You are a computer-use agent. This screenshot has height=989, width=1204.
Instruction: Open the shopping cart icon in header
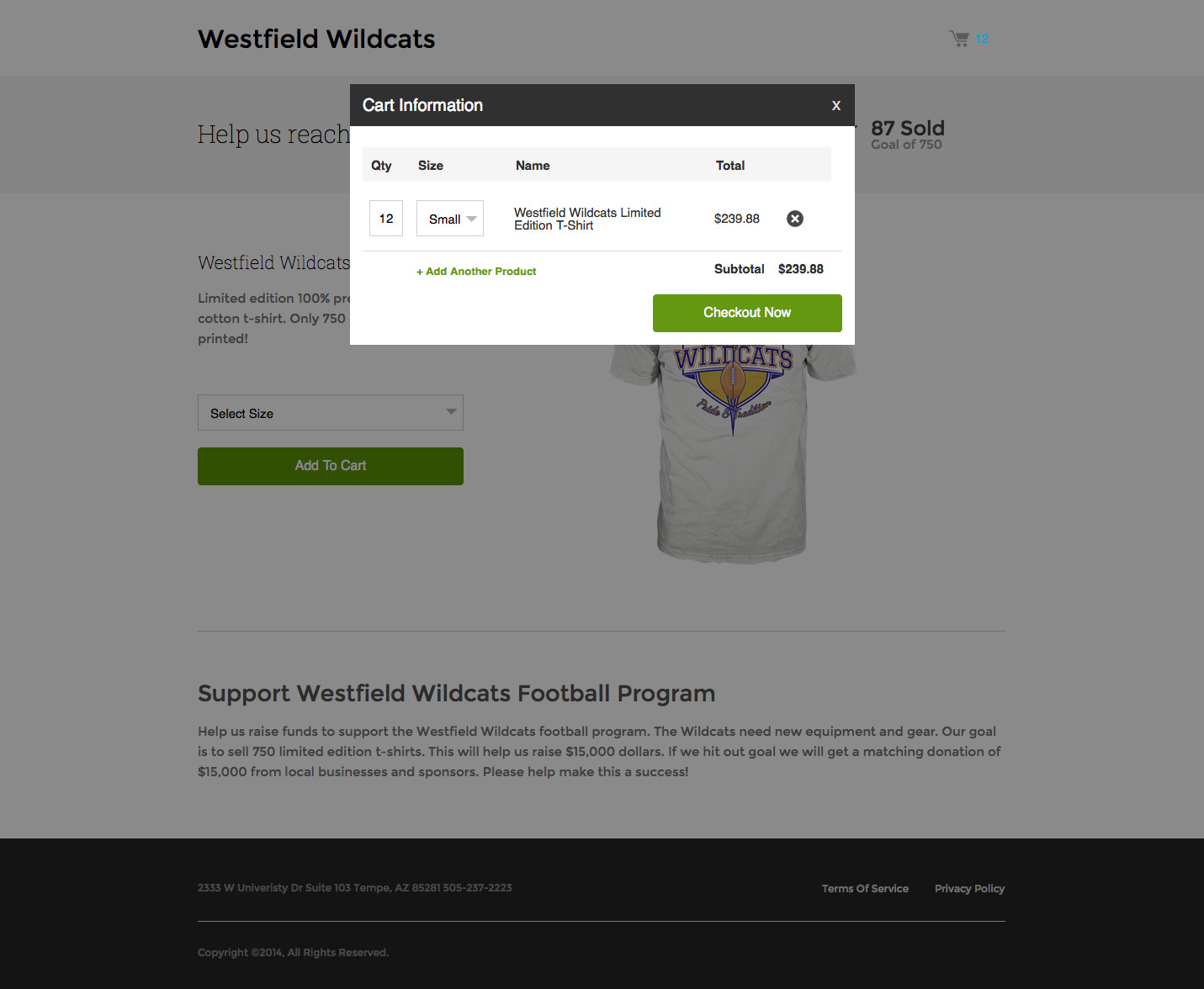959,39
